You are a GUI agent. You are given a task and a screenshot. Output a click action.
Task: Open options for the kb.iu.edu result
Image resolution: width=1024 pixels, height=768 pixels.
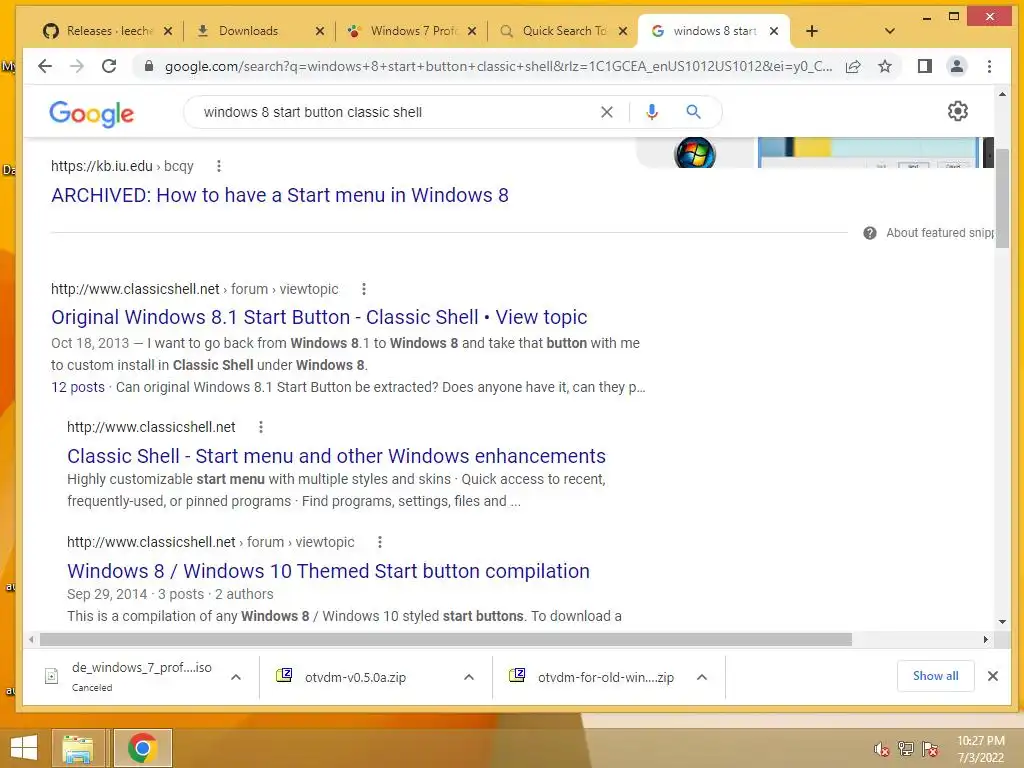219,167
